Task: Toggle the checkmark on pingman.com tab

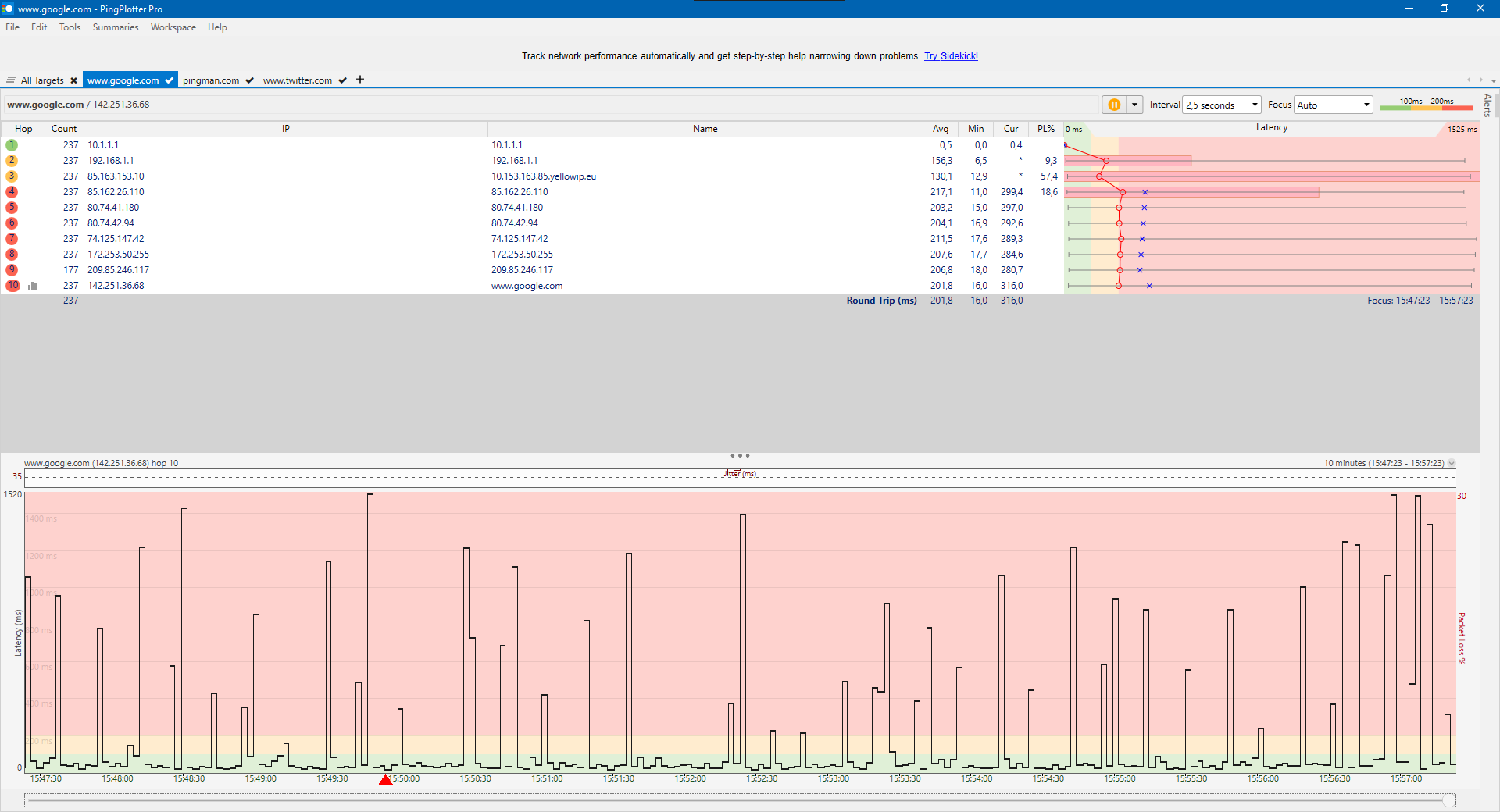Action: pos(249,80)
